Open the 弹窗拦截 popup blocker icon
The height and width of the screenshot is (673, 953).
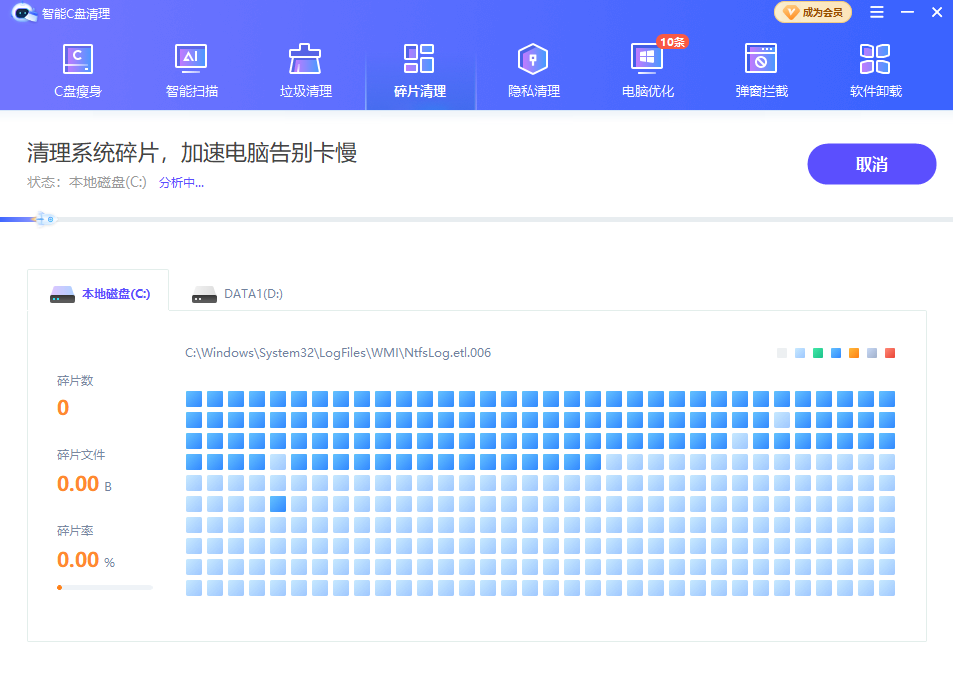[x=761, y=60]
